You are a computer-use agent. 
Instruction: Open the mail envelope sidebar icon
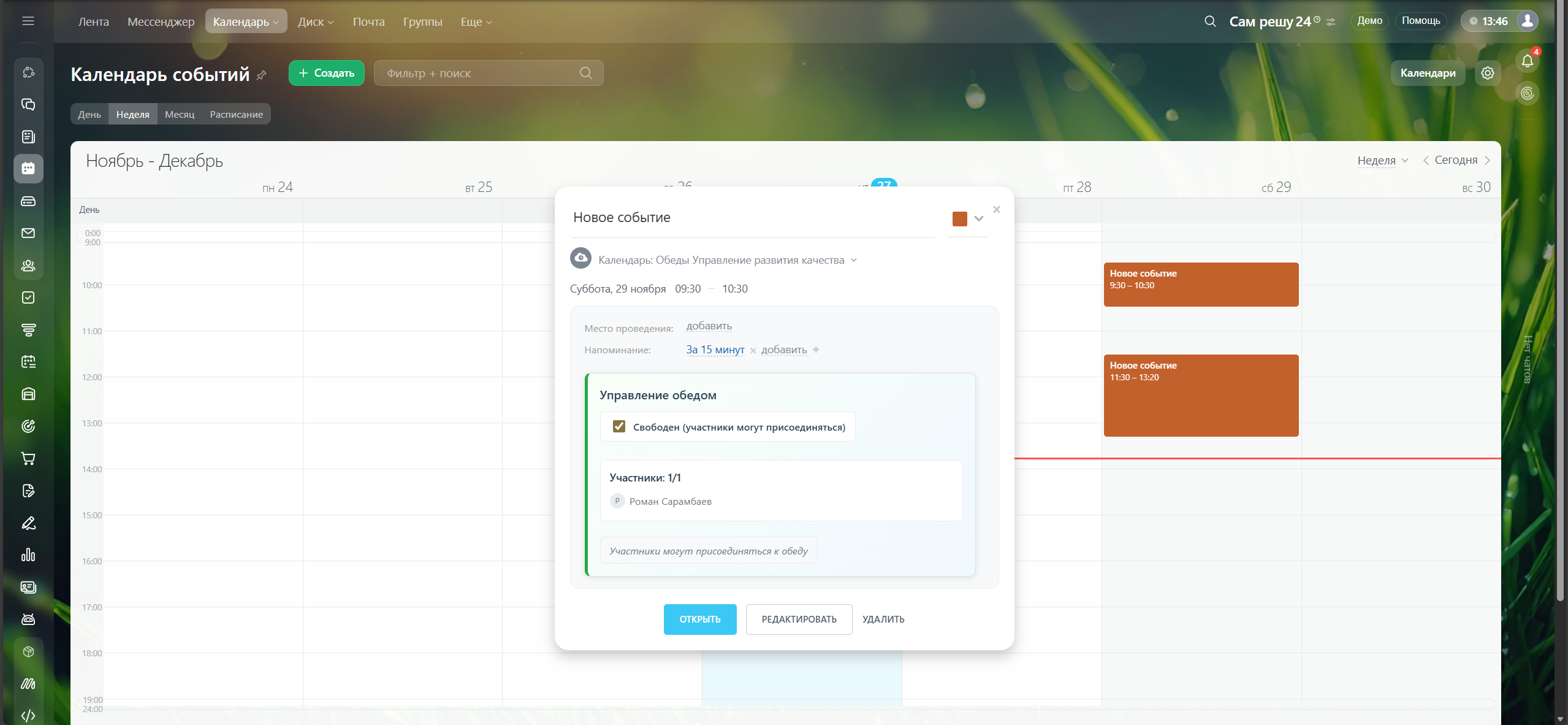tap(28, 233)
